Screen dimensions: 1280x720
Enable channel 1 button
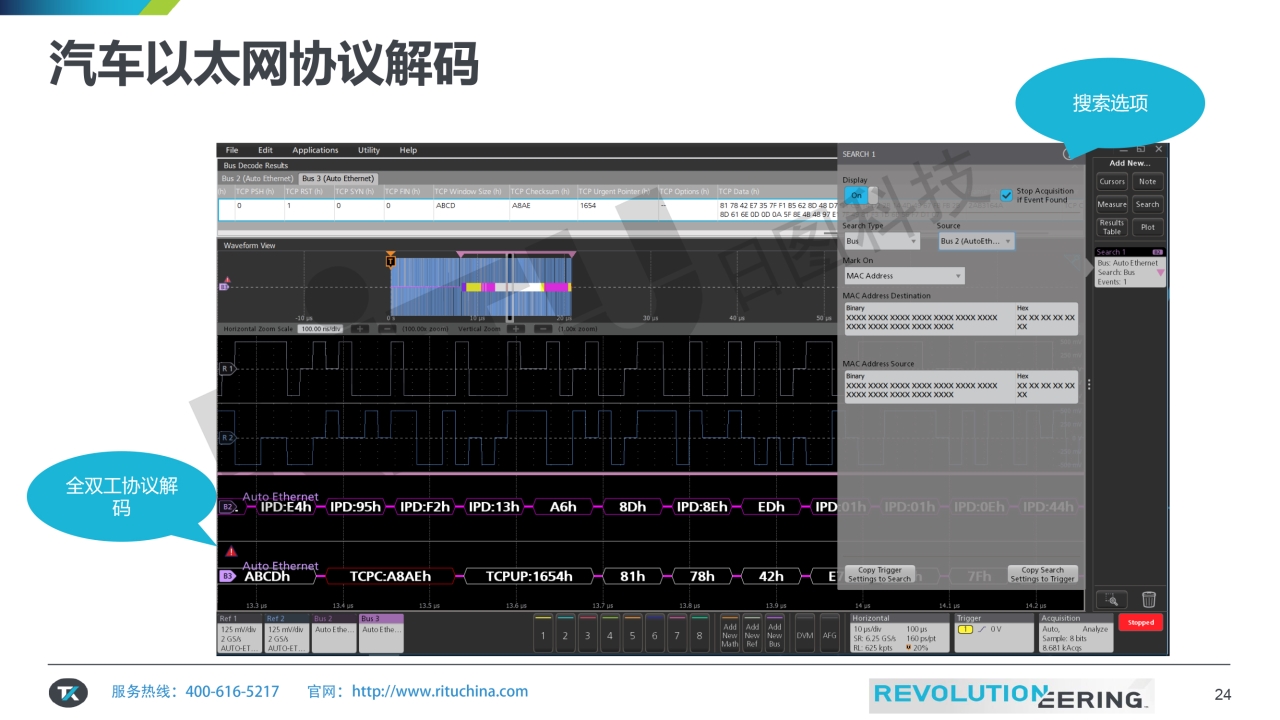pos(543,634)
